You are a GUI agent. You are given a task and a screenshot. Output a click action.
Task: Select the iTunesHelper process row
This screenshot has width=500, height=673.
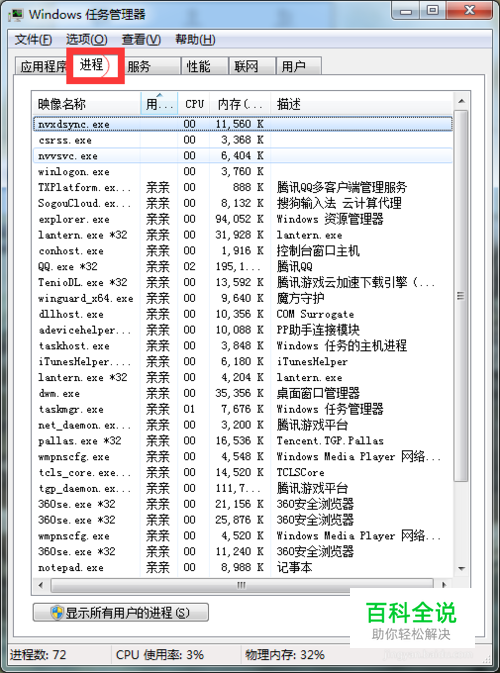[242, 361]
